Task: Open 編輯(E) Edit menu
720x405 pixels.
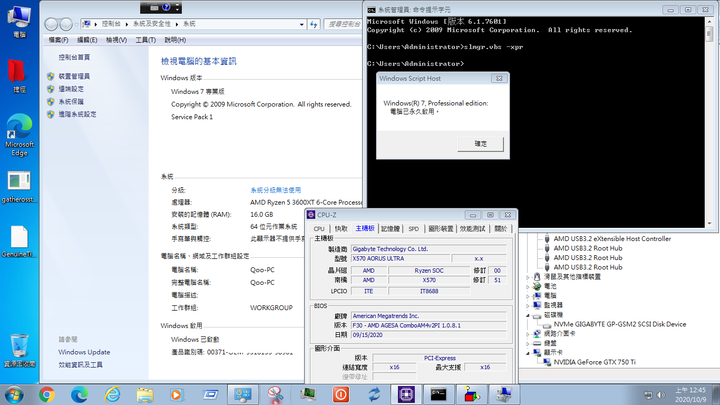Action: click(87, 40)
